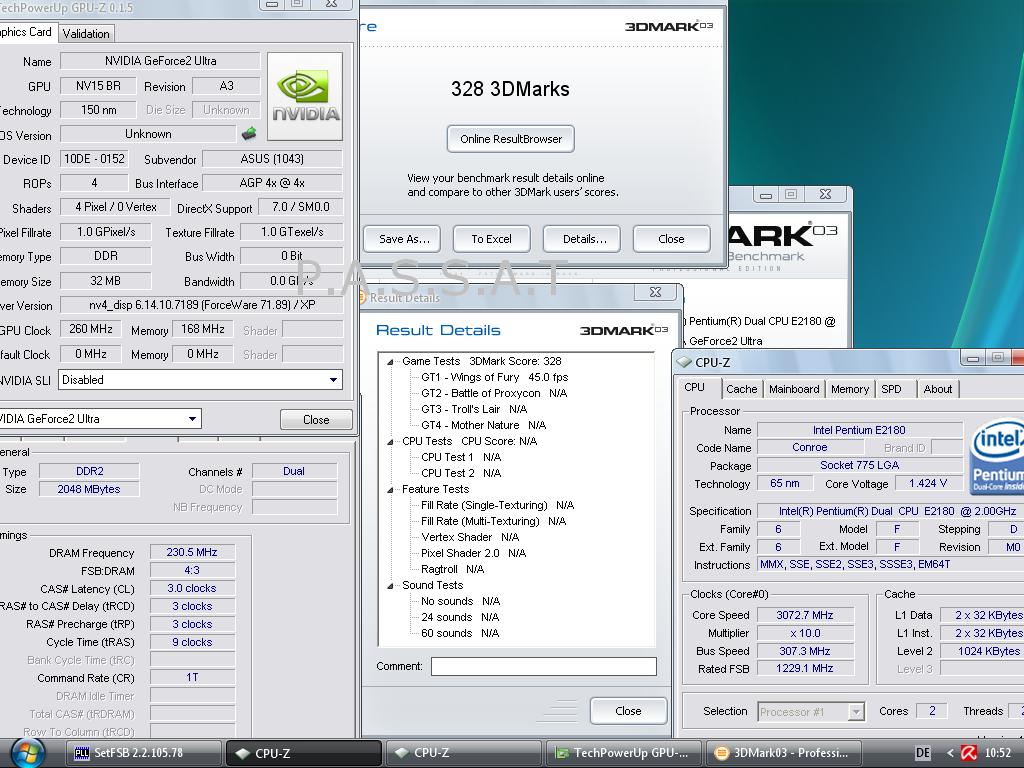Click the 10:52 system clock
This screenshot has width=1024, height=768.
click(997, 753)
